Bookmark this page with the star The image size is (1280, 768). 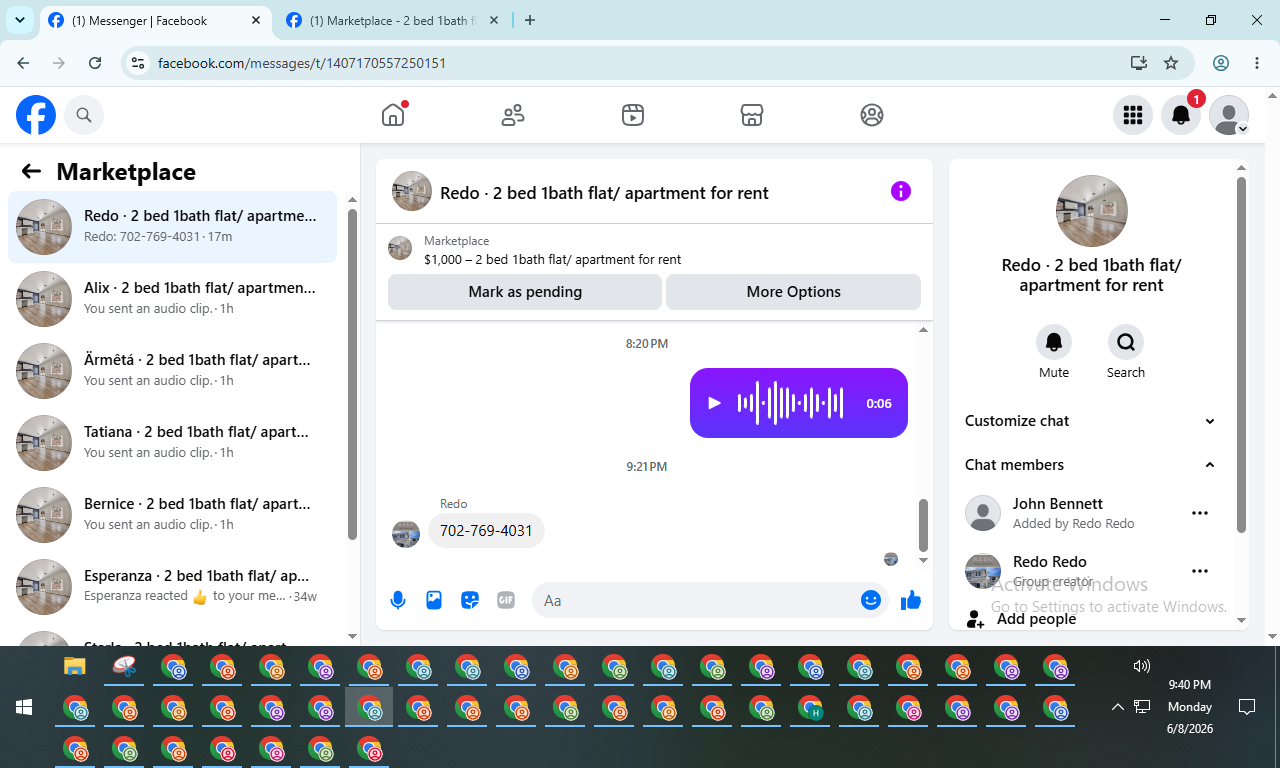click(x=1171, y=63)
